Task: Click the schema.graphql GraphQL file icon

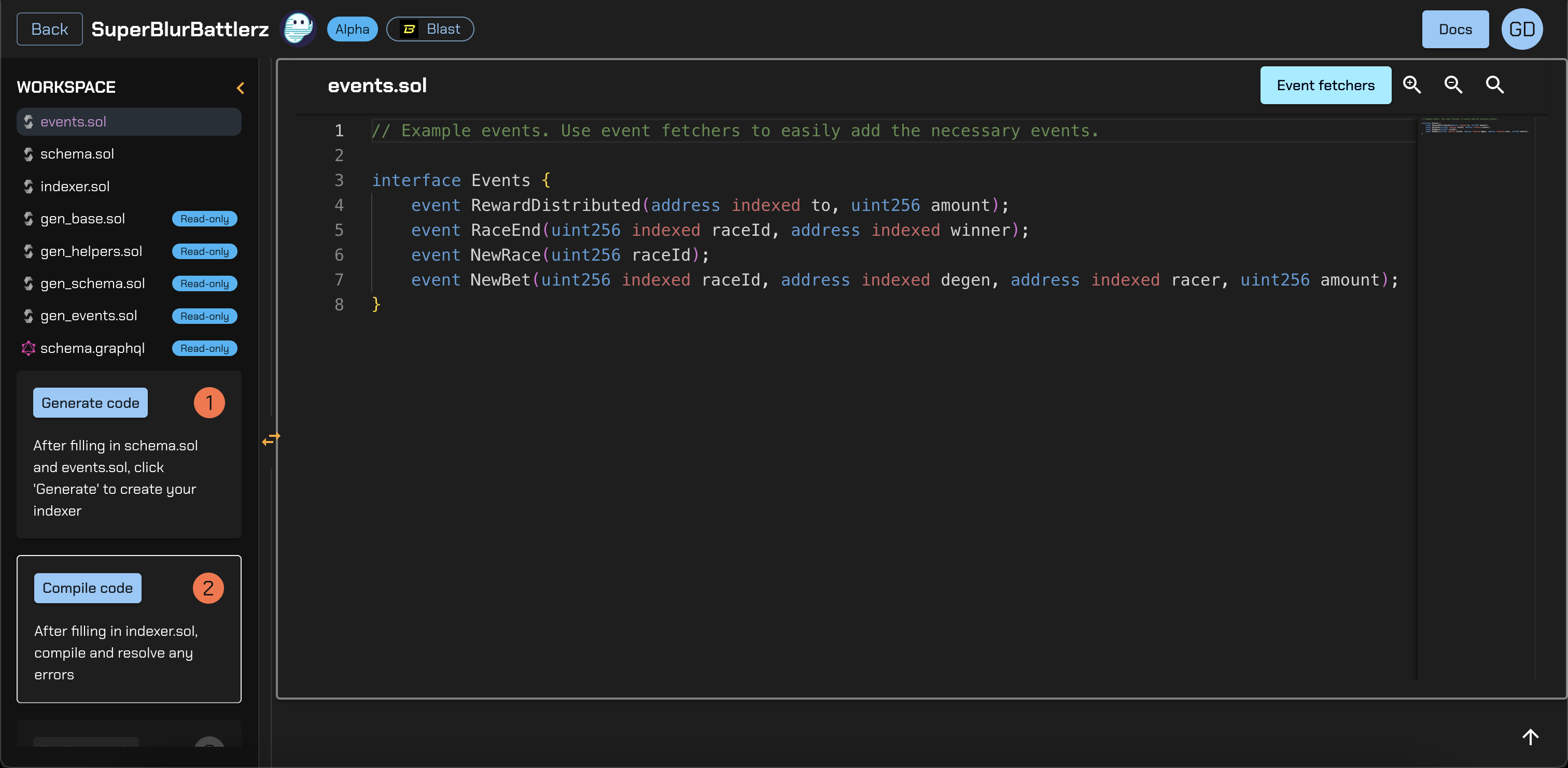Action: pyautogui.click(x=28, y=348)
